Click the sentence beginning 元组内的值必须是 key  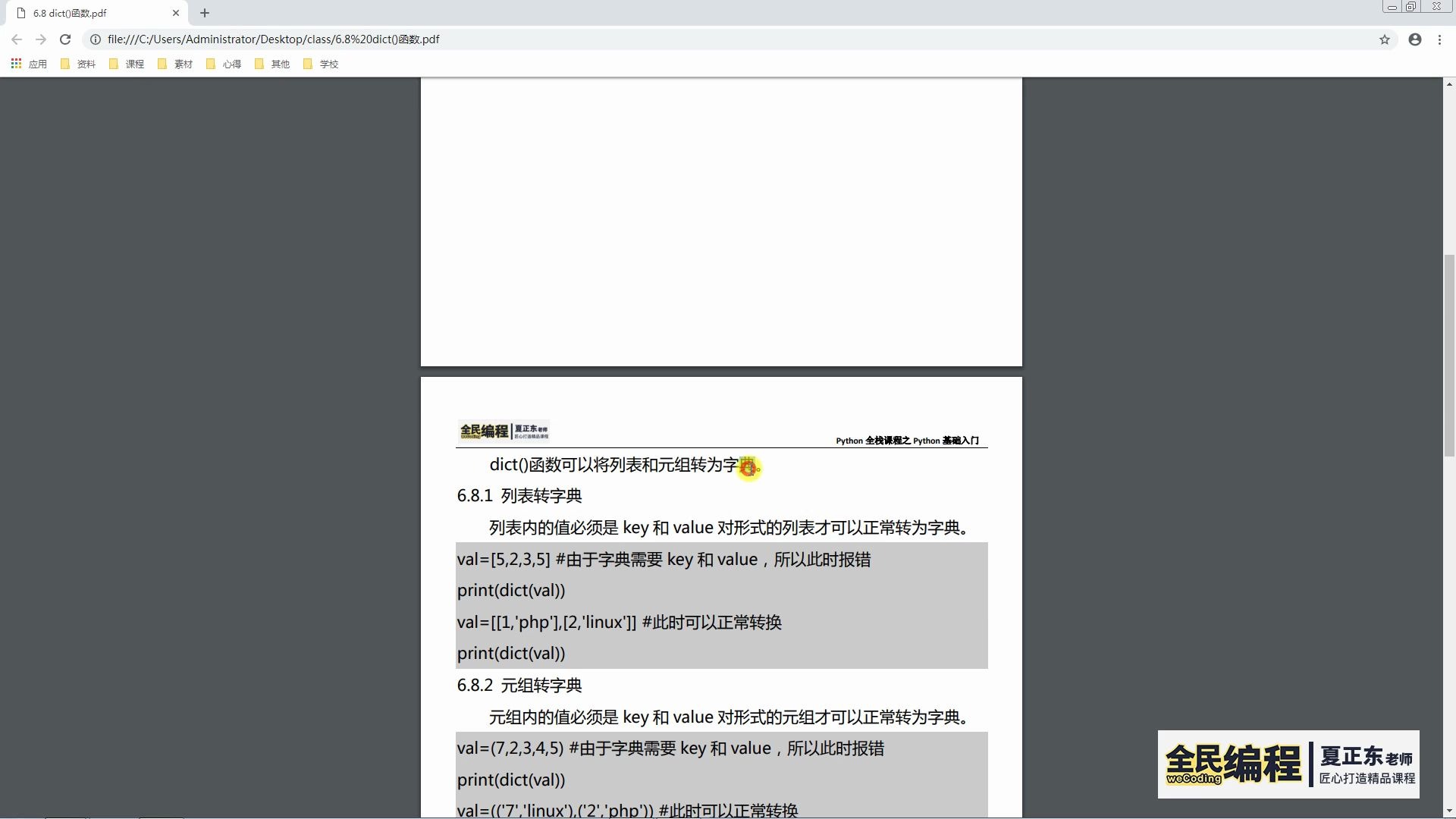coord(730,717)
